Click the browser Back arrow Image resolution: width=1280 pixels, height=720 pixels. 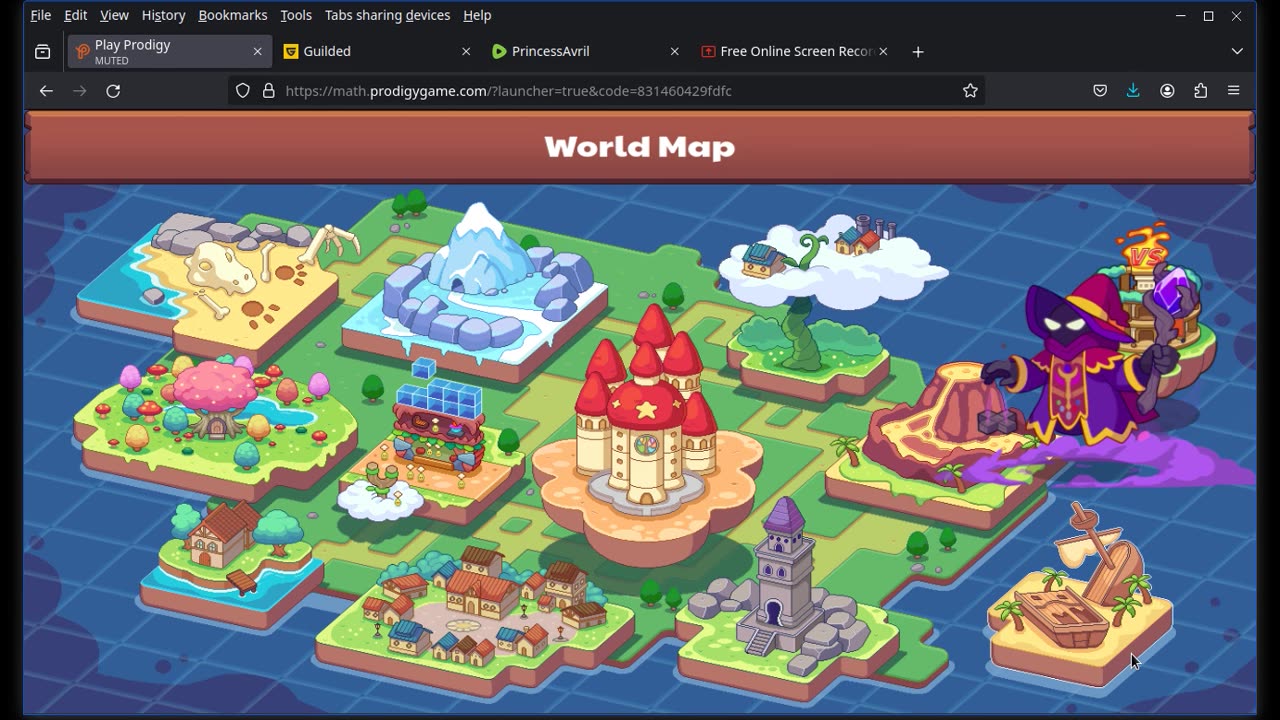pos(46,91)
